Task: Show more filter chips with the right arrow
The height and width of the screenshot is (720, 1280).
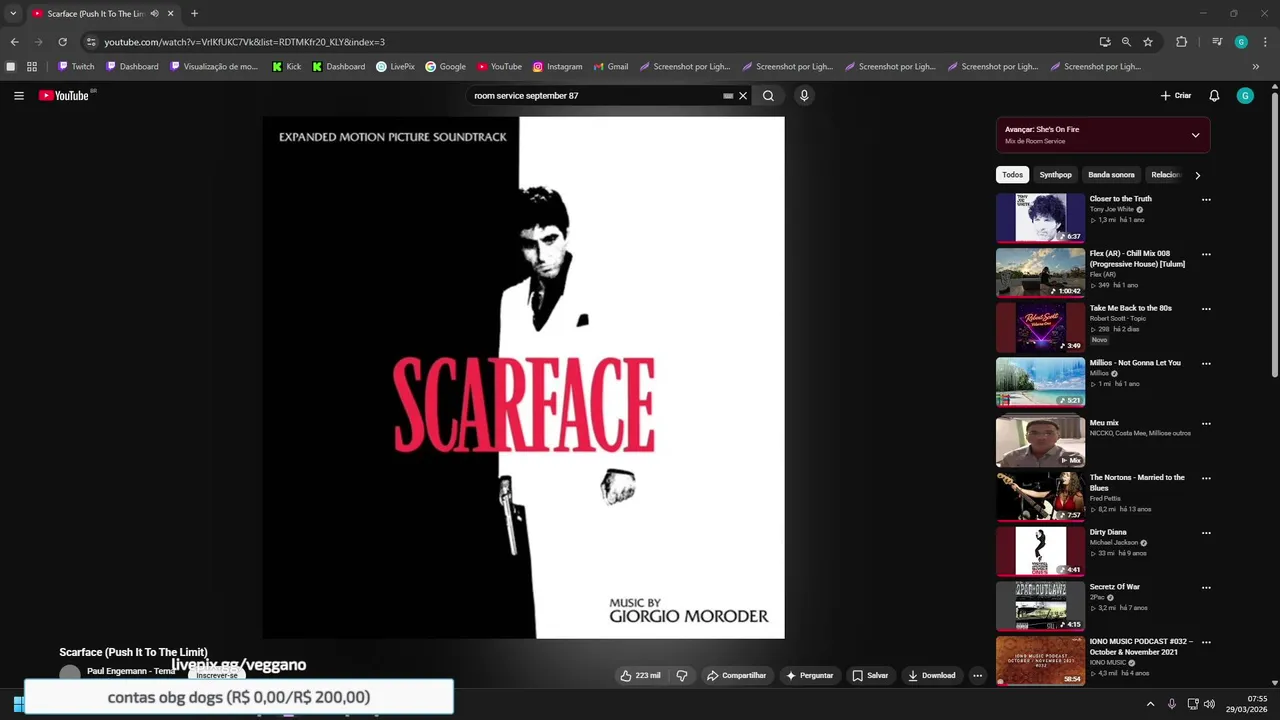Action: (1197, 175)
